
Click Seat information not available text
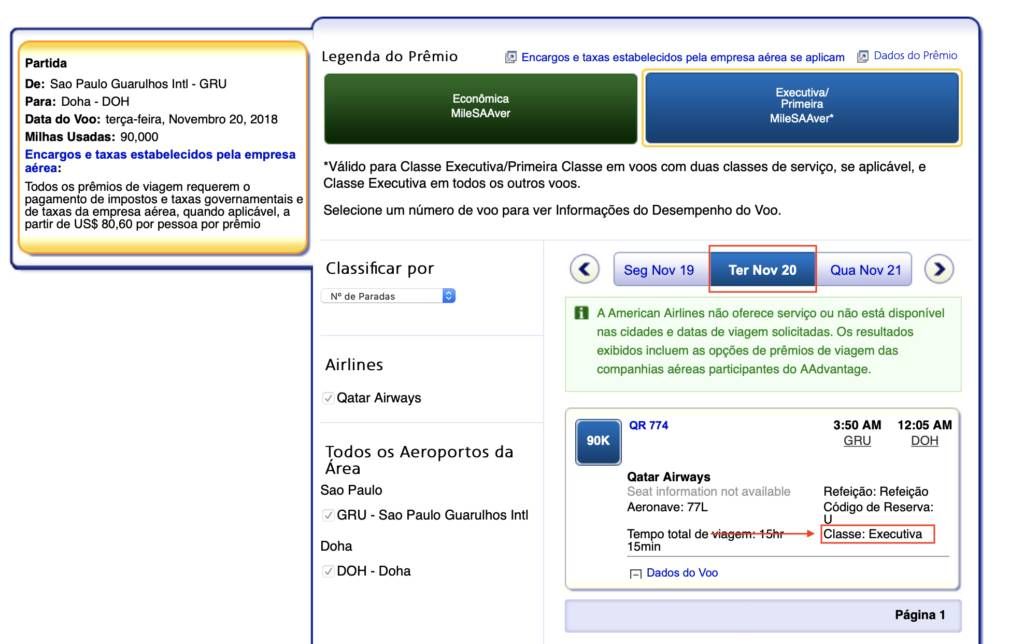[709, 492]
